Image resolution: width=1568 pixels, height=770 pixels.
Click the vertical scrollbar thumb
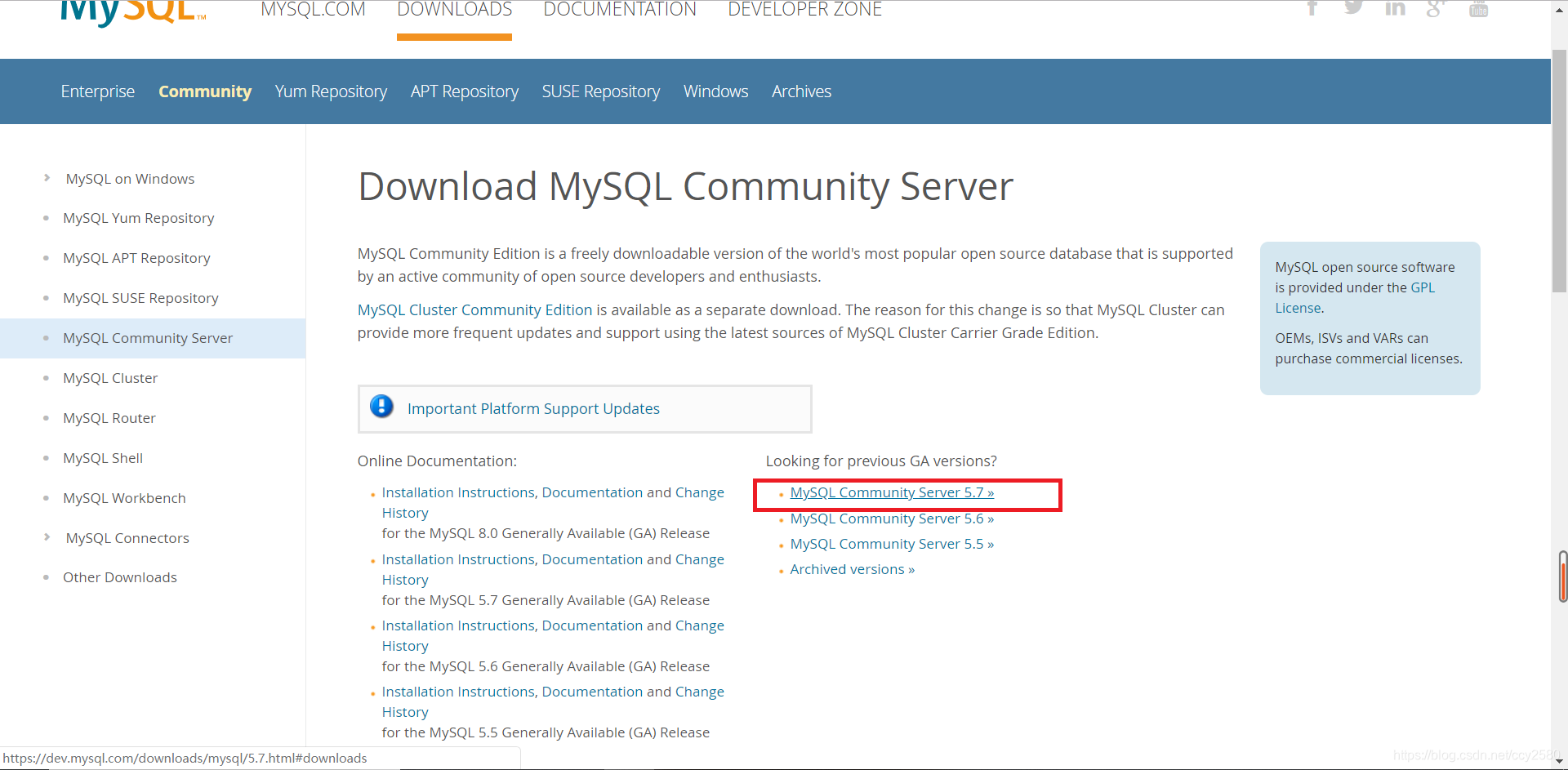click(x=1559, y=170)
